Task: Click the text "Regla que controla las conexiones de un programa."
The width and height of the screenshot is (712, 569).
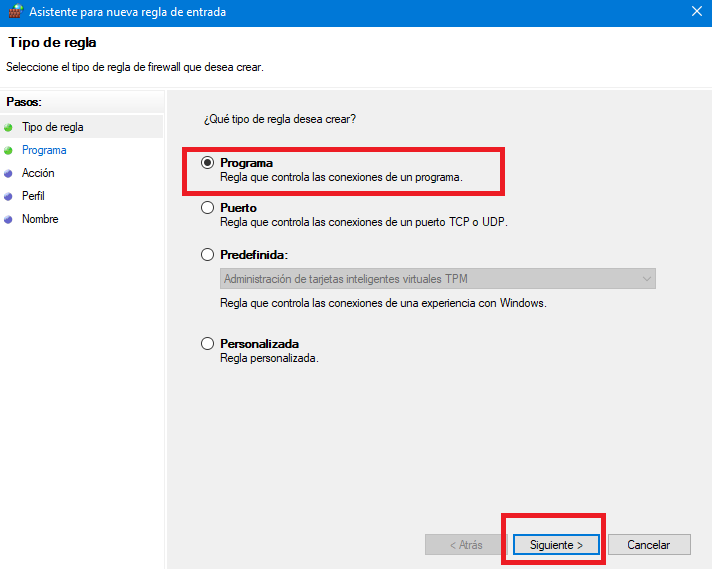Action: tap(341, 177)
